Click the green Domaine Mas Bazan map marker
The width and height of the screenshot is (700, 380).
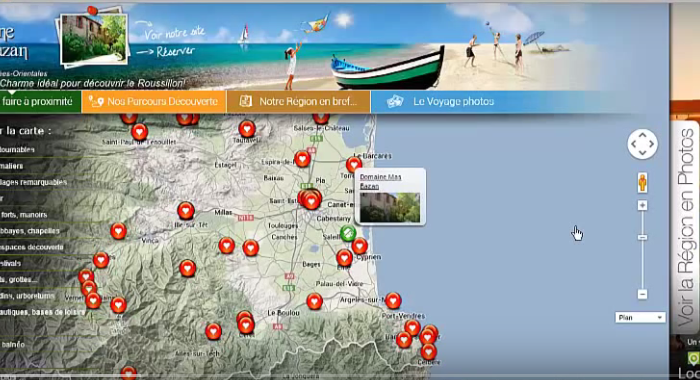coord(348,233)
